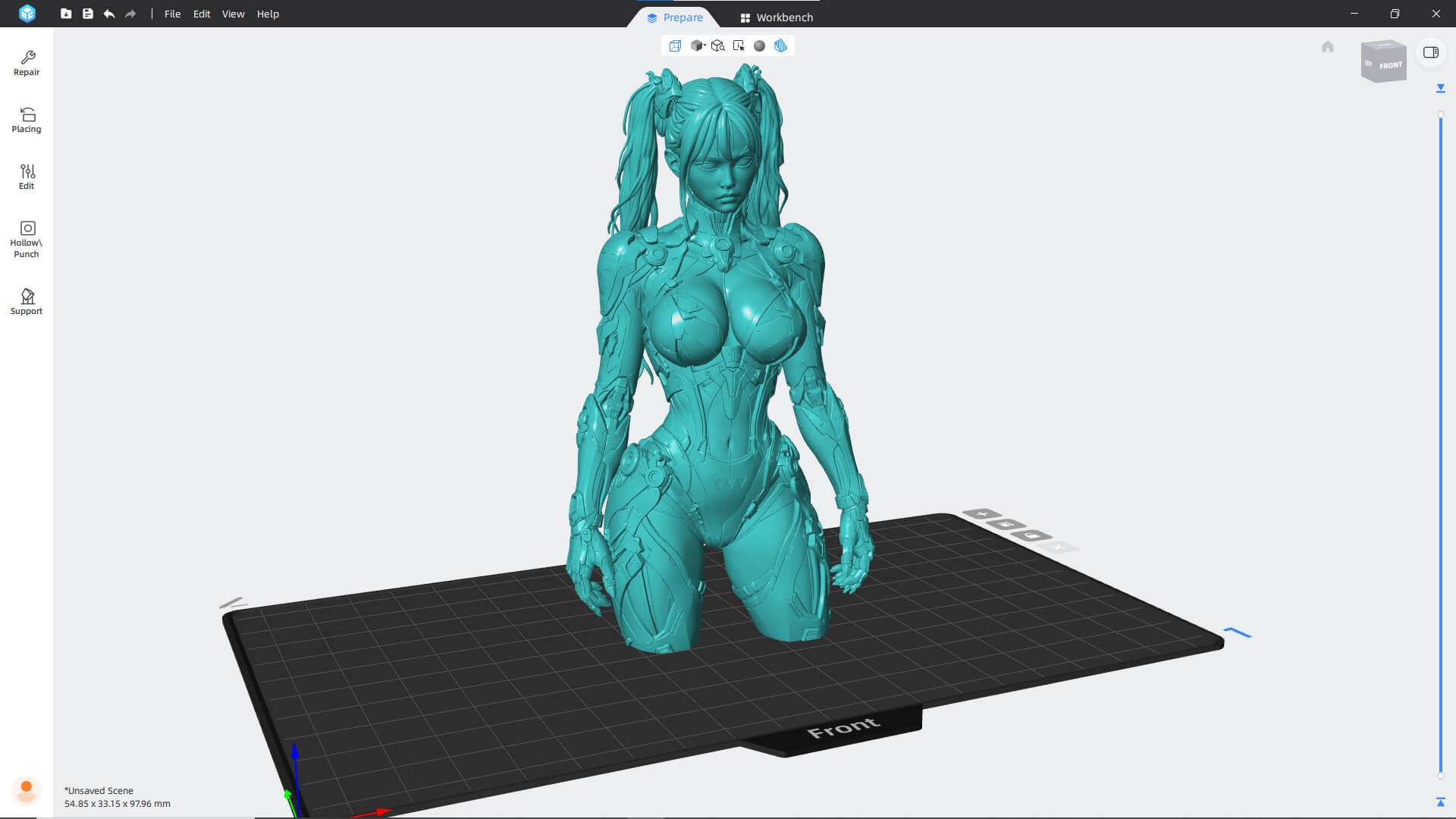Switch to the Workbench tab
The height and width of the screenshot is (819, 1456).
point(777,17)
